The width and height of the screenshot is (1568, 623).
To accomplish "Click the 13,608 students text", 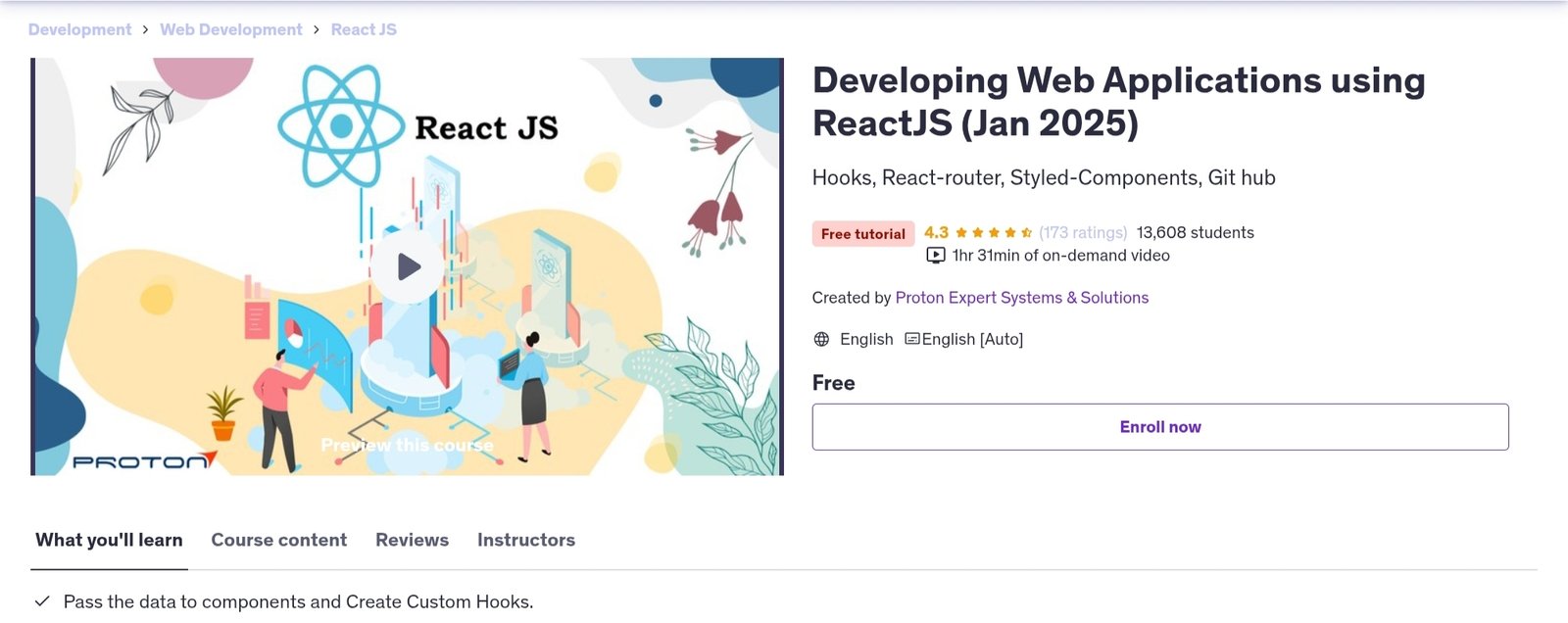I will pyautogui.click(x=1196, y=232).
